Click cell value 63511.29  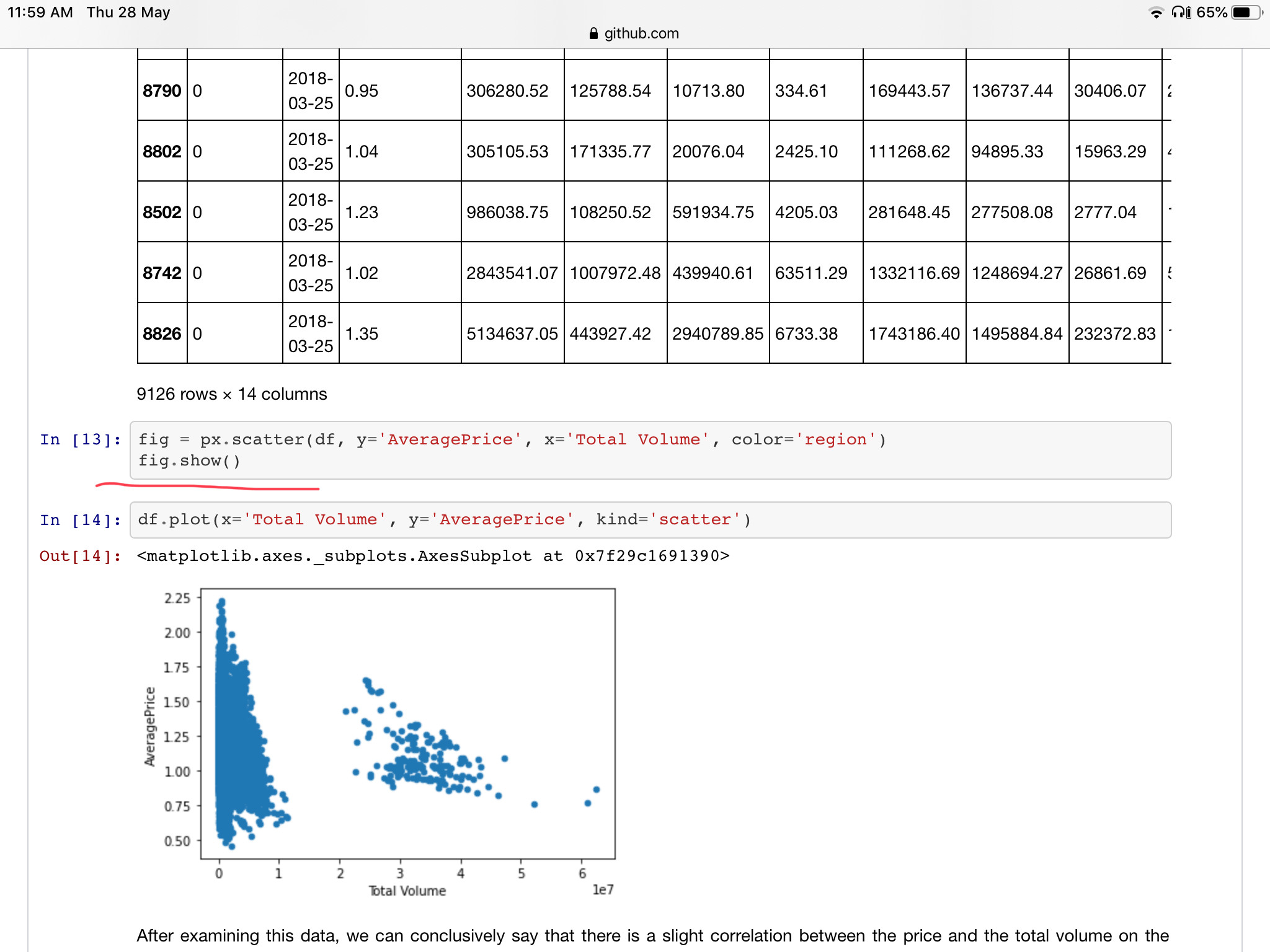tap(811, 273)
